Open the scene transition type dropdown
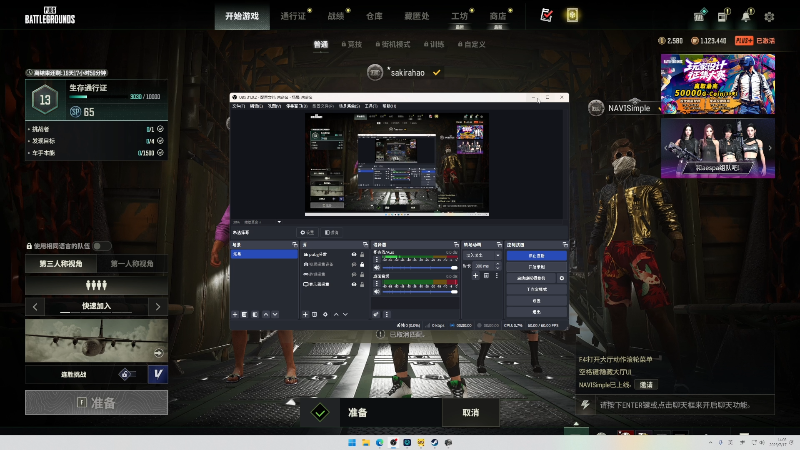This screenshot has width=800, height=450. click(x=482, y=255)
